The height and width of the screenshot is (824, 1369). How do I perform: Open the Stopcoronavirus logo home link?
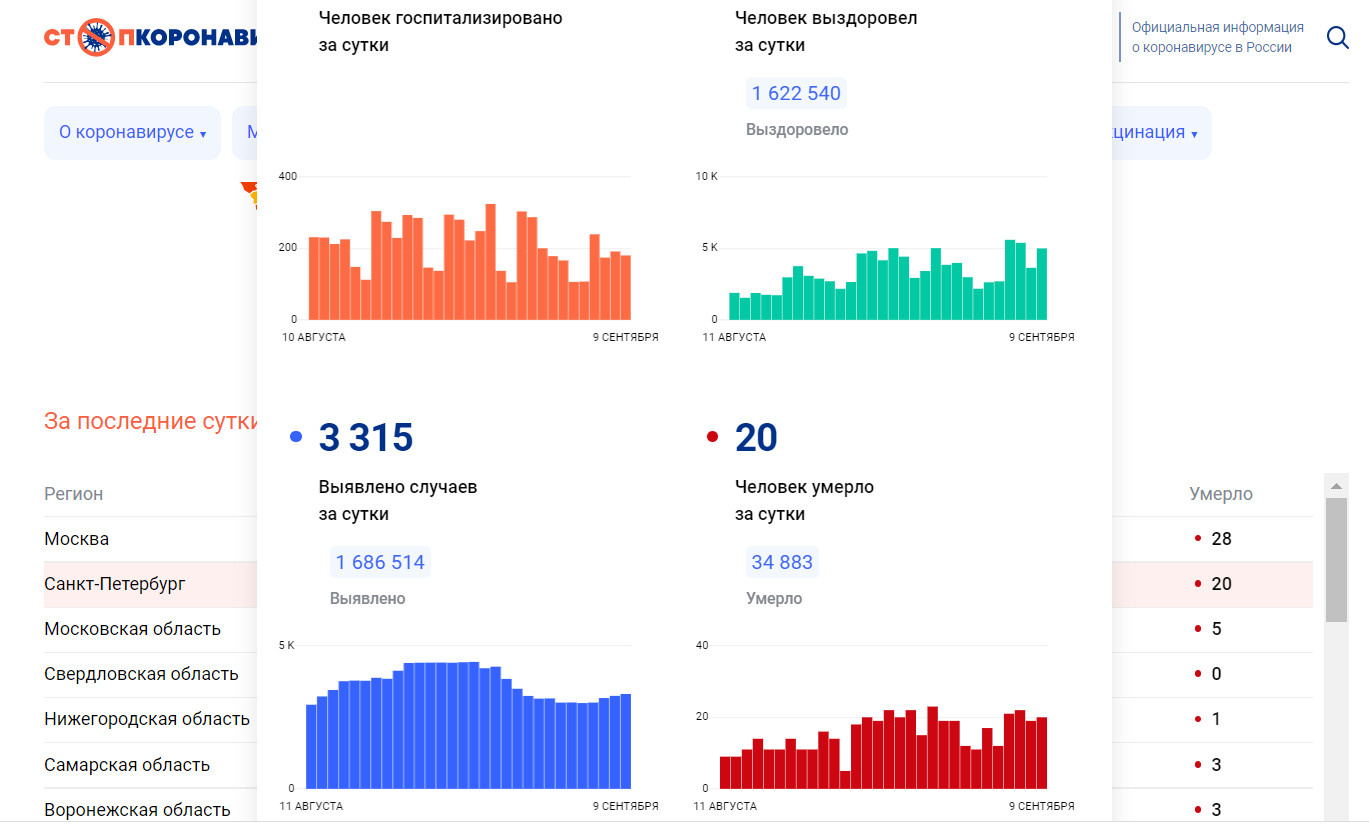[x=150, y=38]
